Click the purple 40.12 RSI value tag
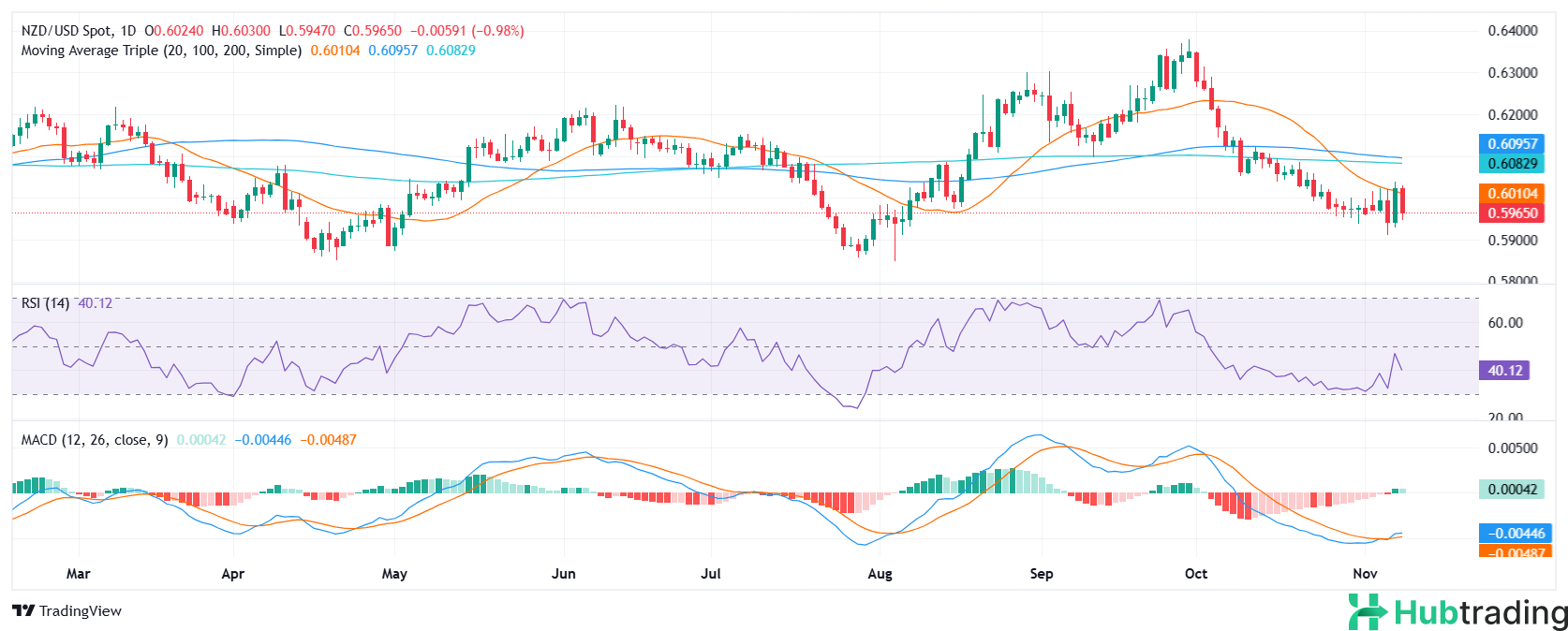The width and height of the screenshot is (1568, 631). pyautogui.click(x=1504, y=371)
